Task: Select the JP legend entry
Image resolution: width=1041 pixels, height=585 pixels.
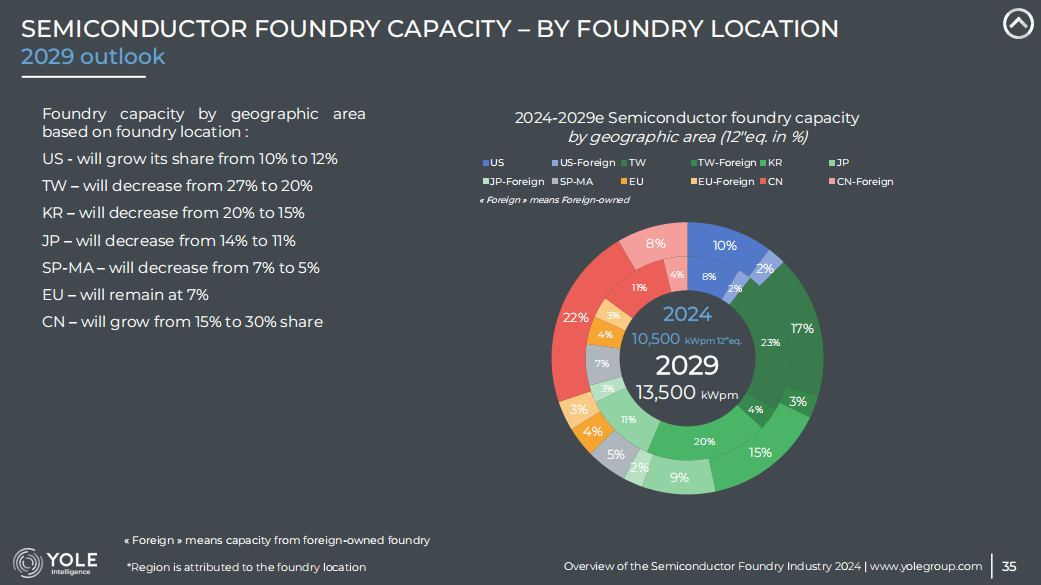Action: click(839, 163)
